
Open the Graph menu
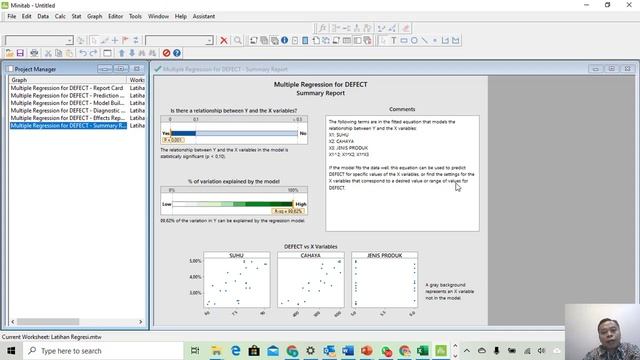pyautogui.click(x=94, y=16)
